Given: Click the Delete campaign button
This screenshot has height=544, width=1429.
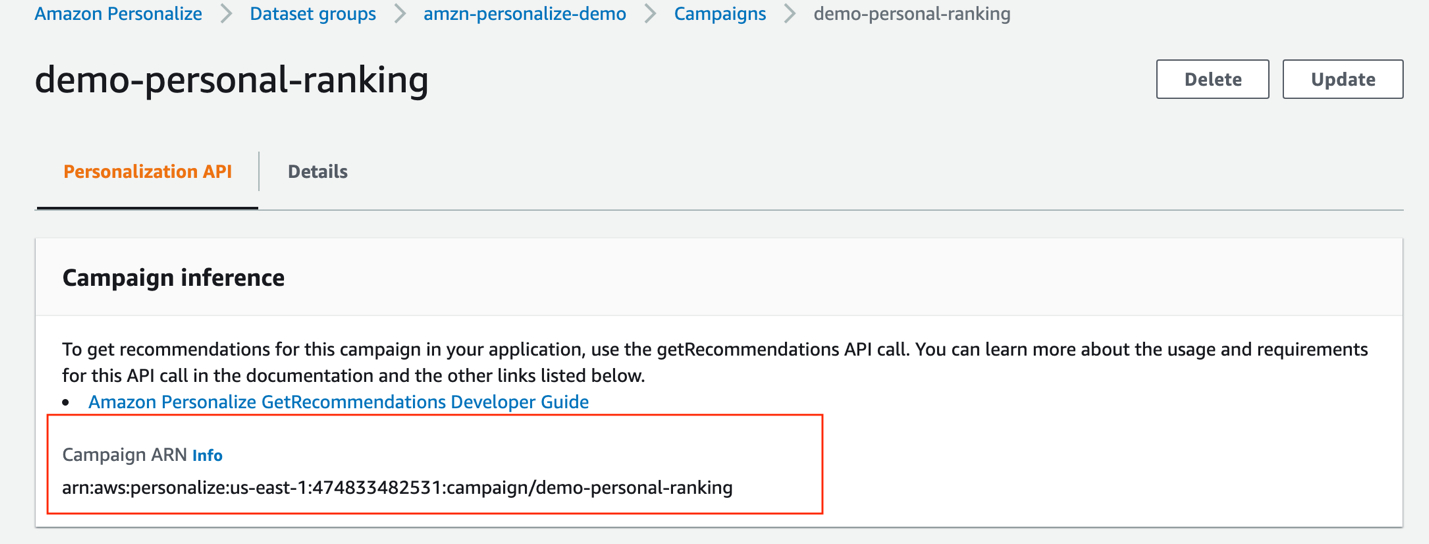Looking at the screenshot, I should click(1213, 79).
